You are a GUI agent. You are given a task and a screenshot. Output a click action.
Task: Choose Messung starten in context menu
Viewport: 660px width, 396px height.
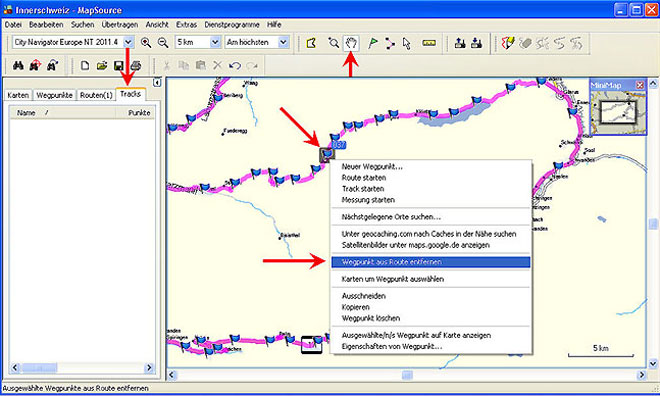431,200
